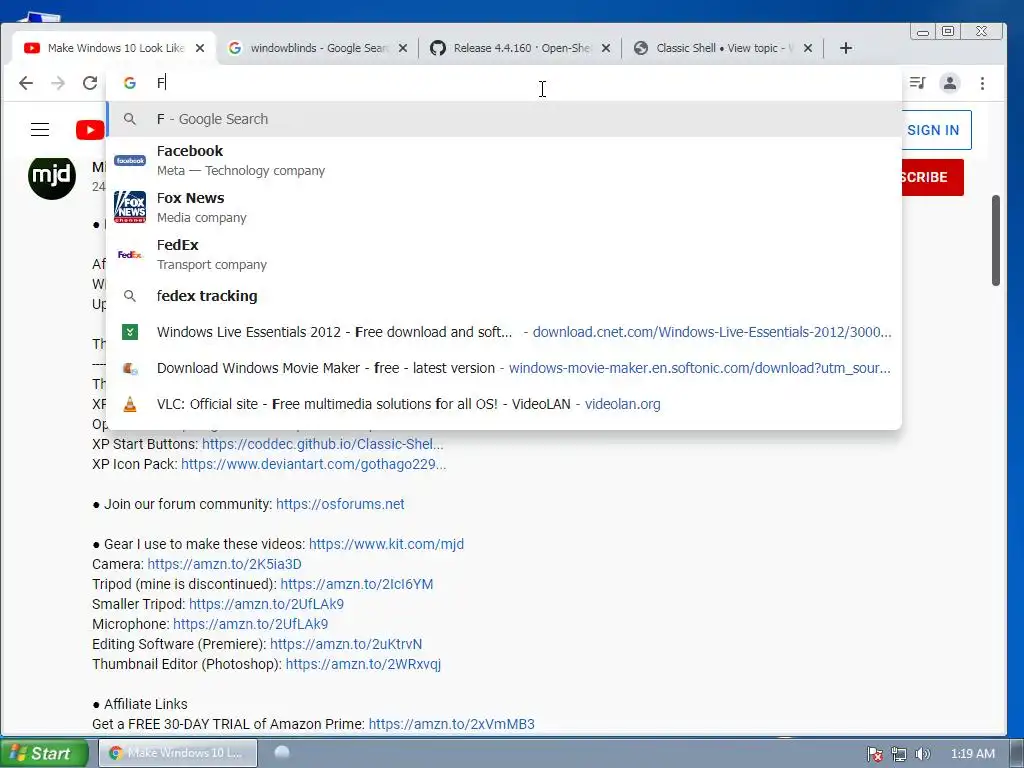This screenshot has width=1024, height=768.
Task: Switch to the Classic Shell View topic tab
Action: (723, 48)
